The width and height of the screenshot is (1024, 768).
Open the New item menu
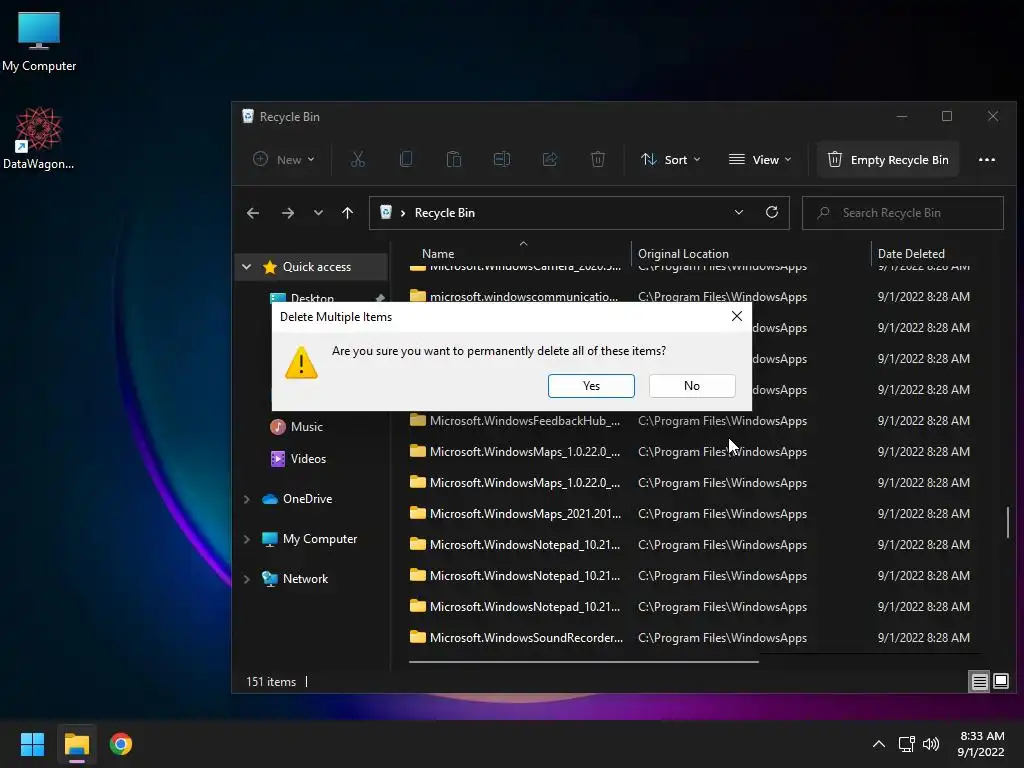click(x=284, y=159)
